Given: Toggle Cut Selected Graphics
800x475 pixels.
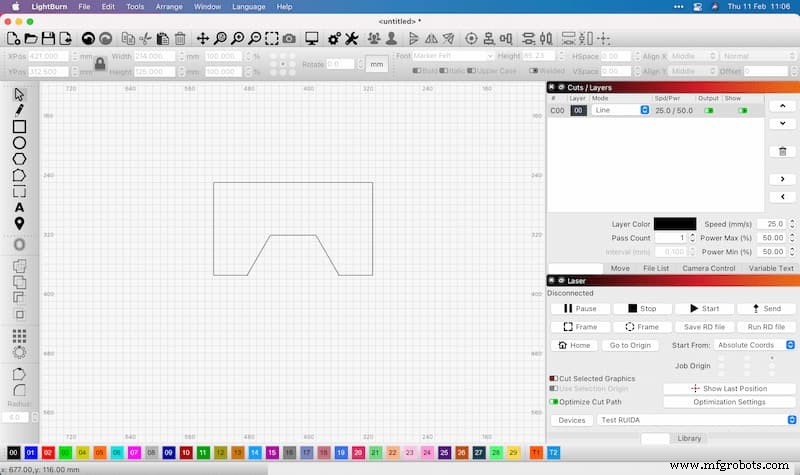Looking at the screenshot, I should [x=553, y=379].
